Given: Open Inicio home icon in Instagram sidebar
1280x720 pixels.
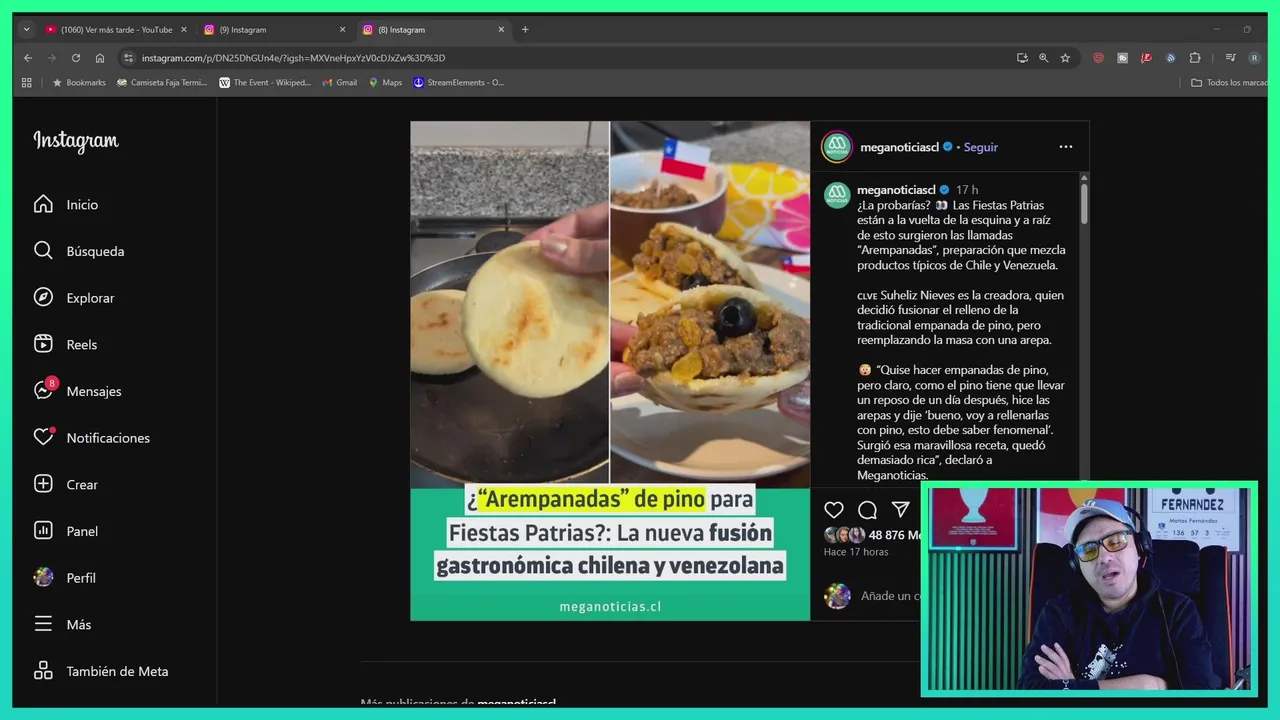Looking at the screenshot, I should coord(43,204).
